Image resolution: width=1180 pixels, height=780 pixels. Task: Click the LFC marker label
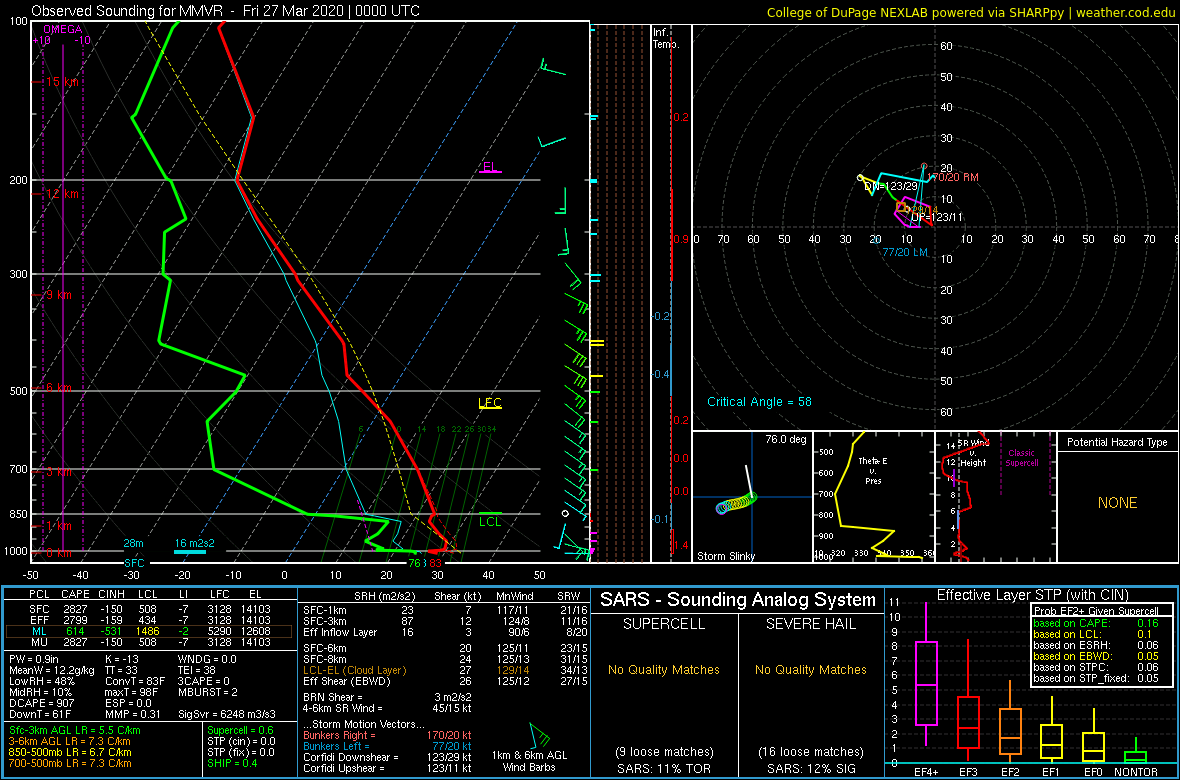[490, 403]
